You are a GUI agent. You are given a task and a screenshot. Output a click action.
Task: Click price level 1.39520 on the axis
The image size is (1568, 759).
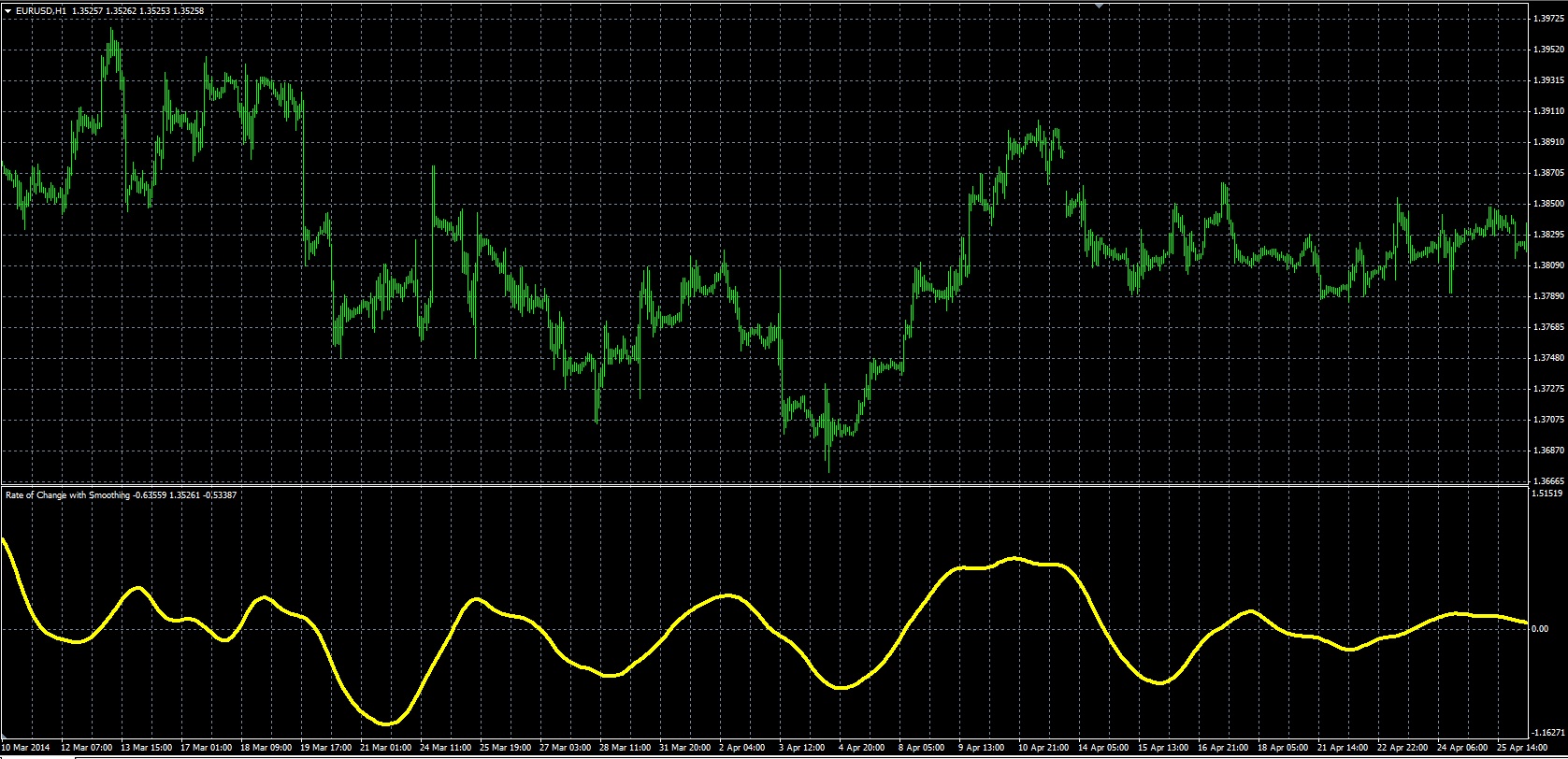[1547, 49]
